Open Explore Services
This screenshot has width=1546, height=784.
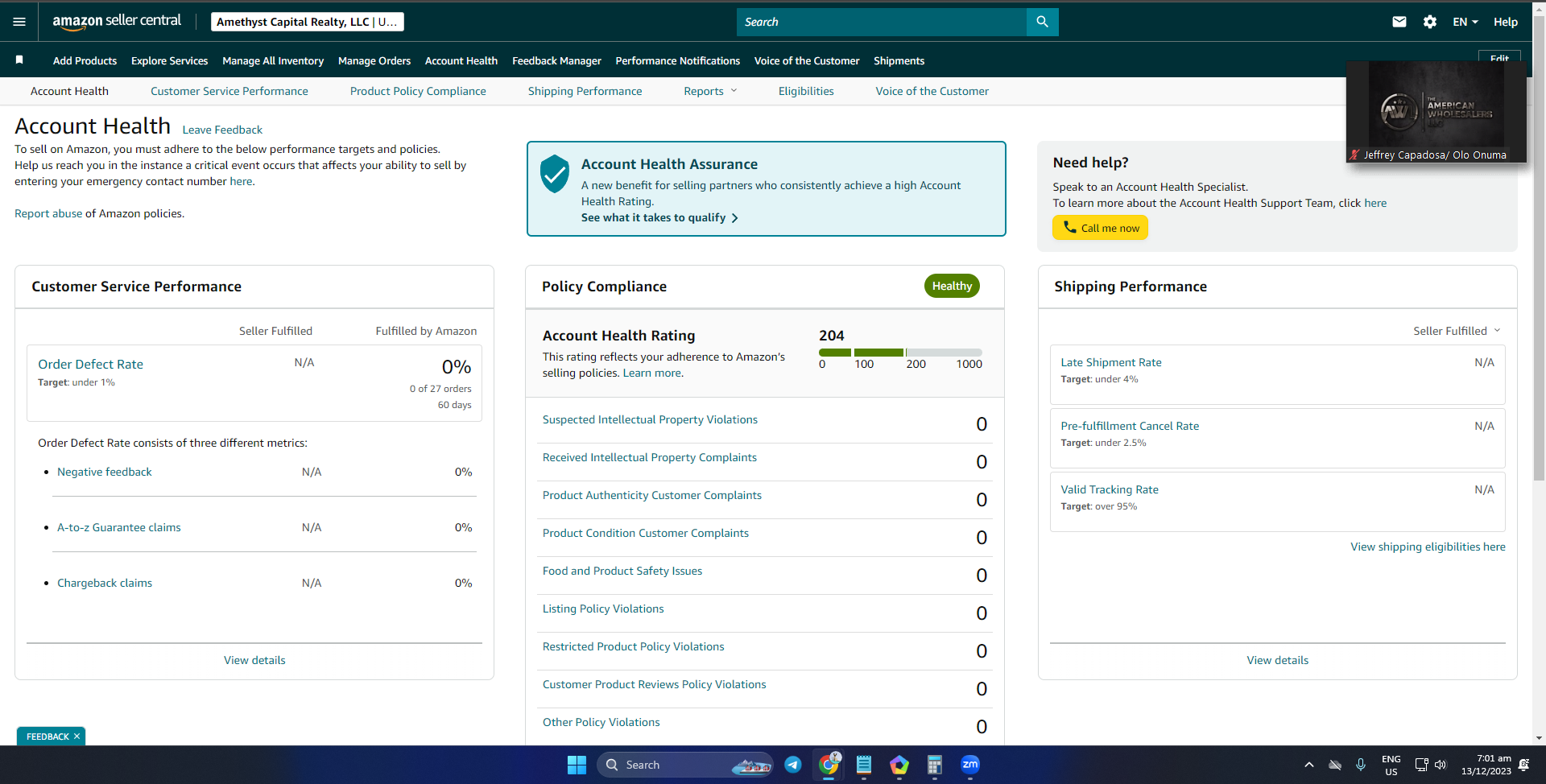[x=169, y=60]
